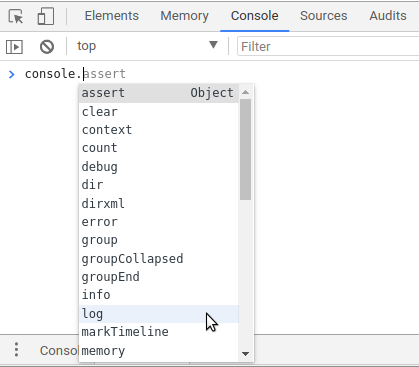Toggle the device toolbar icon
This screenshot has height=367, width=419.
click(46, 16)
